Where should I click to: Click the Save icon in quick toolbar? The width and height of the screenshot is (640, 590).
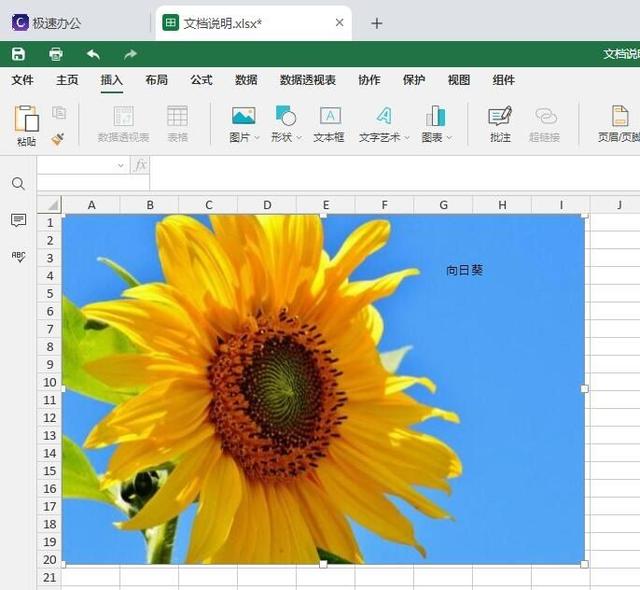[18, 54]
